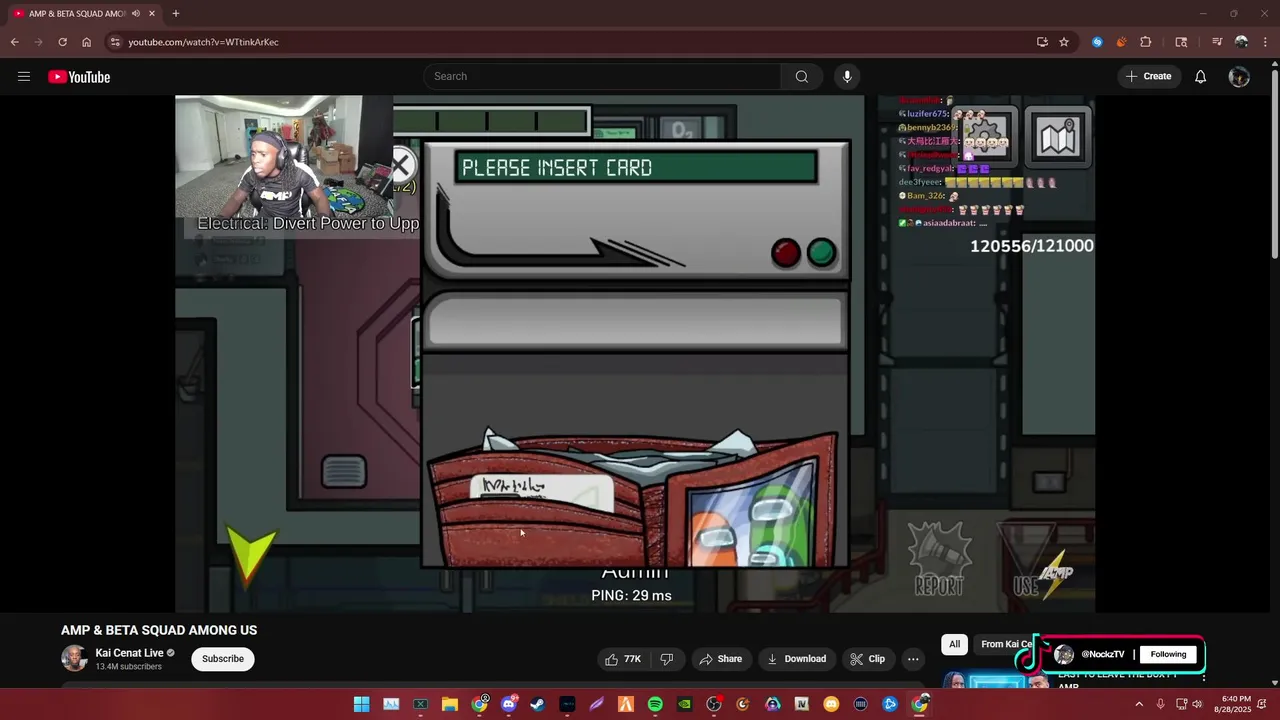Subscribe to Kai Cenat Live

click(x=223, y=659)
